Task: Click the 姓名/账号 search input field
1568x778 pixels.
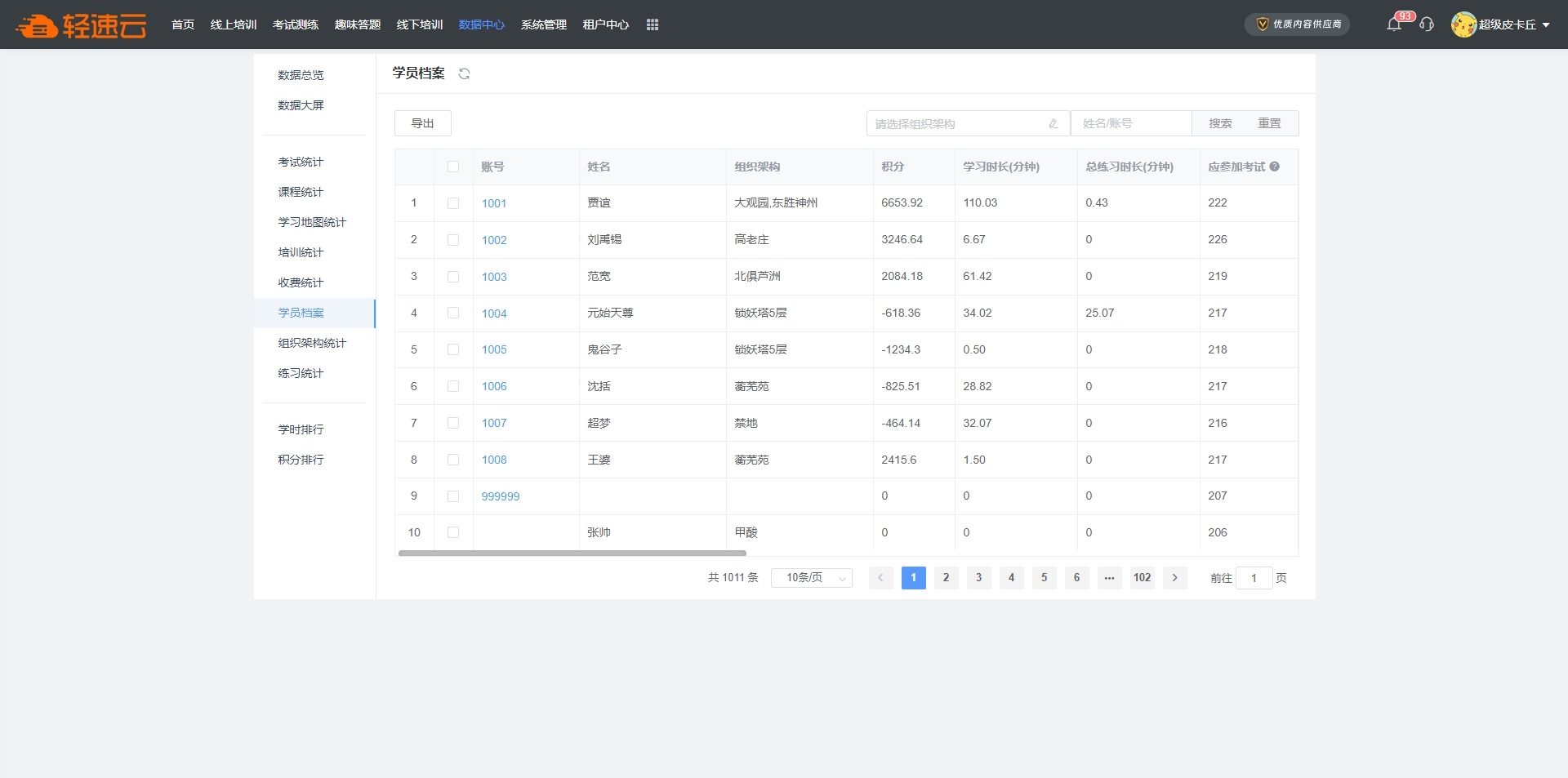Action: pyautogui.click(x=1130, y=123)
